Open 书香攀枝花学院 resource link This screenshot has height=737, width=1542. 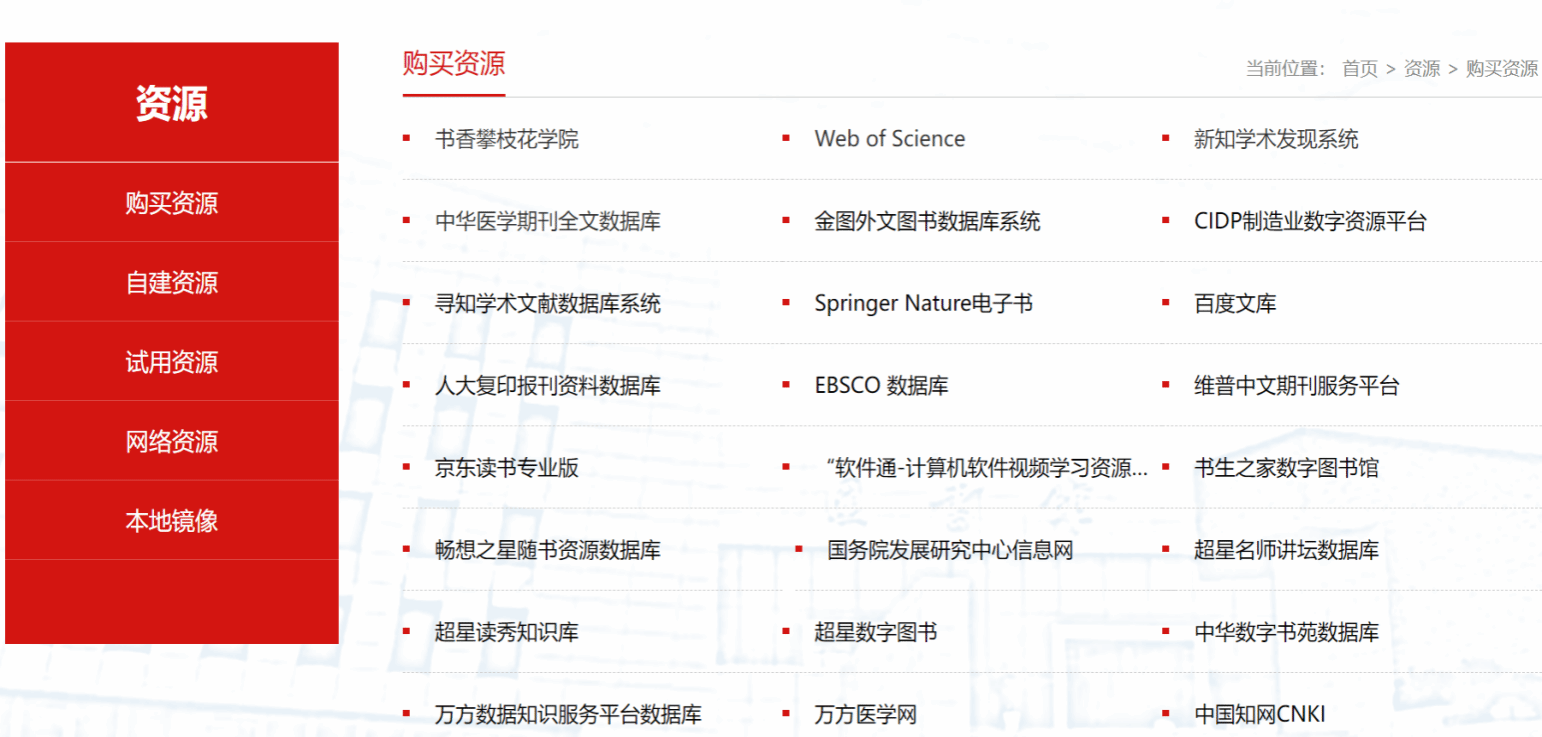pyautogui.click(x=506, y=139)
